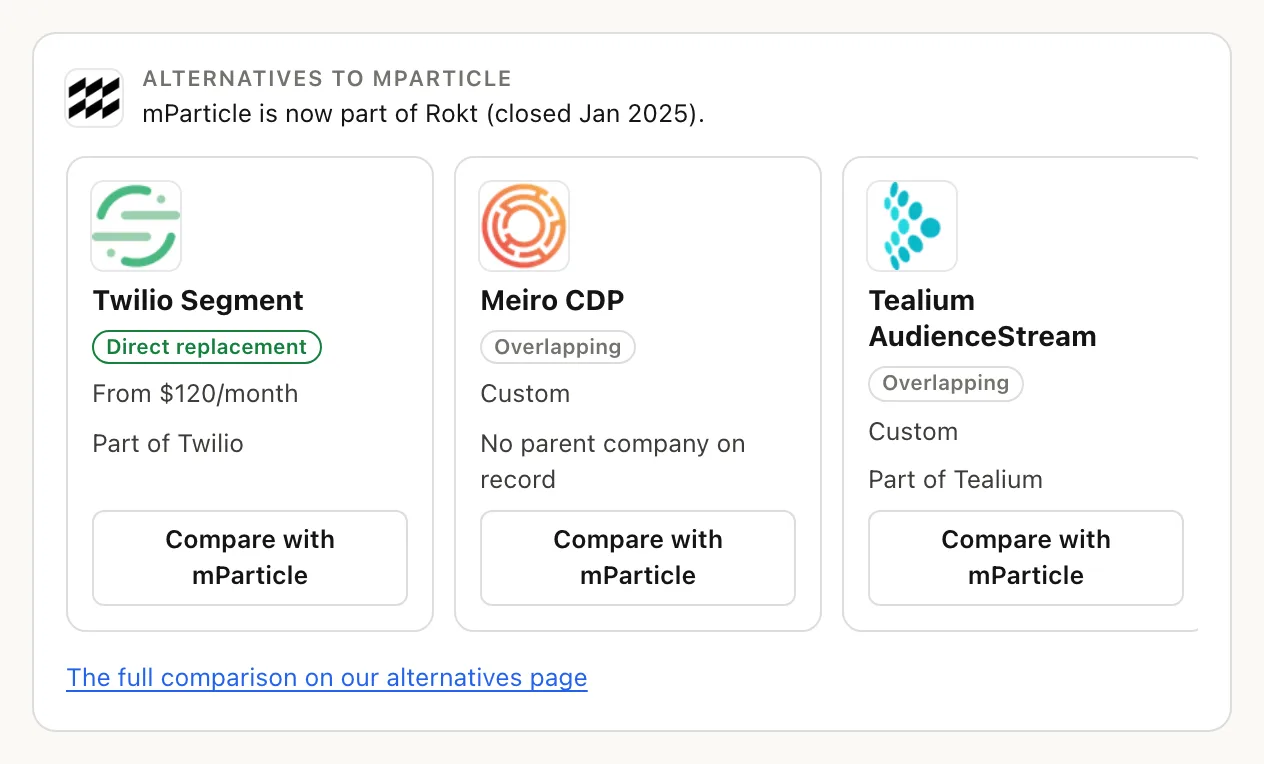Screen dimensions: 1264x764
Task: Click Custom pricing on Meiro CDP card
Action: (525, 394)
